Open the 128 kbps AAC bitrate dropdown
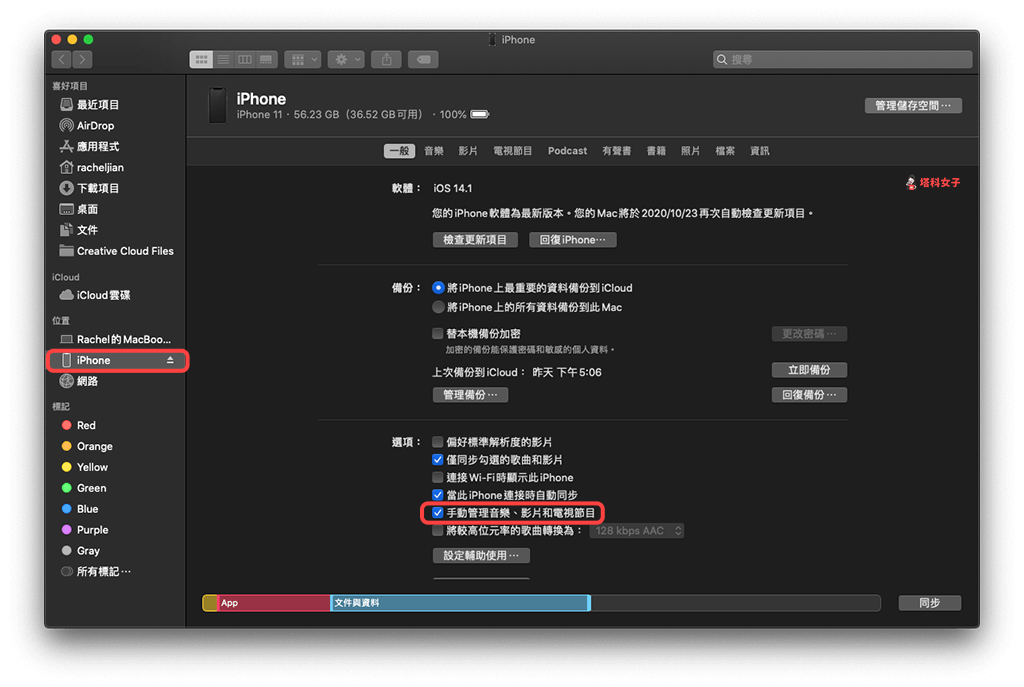The height and width of the screenshot is (687, 1024). 636,531
